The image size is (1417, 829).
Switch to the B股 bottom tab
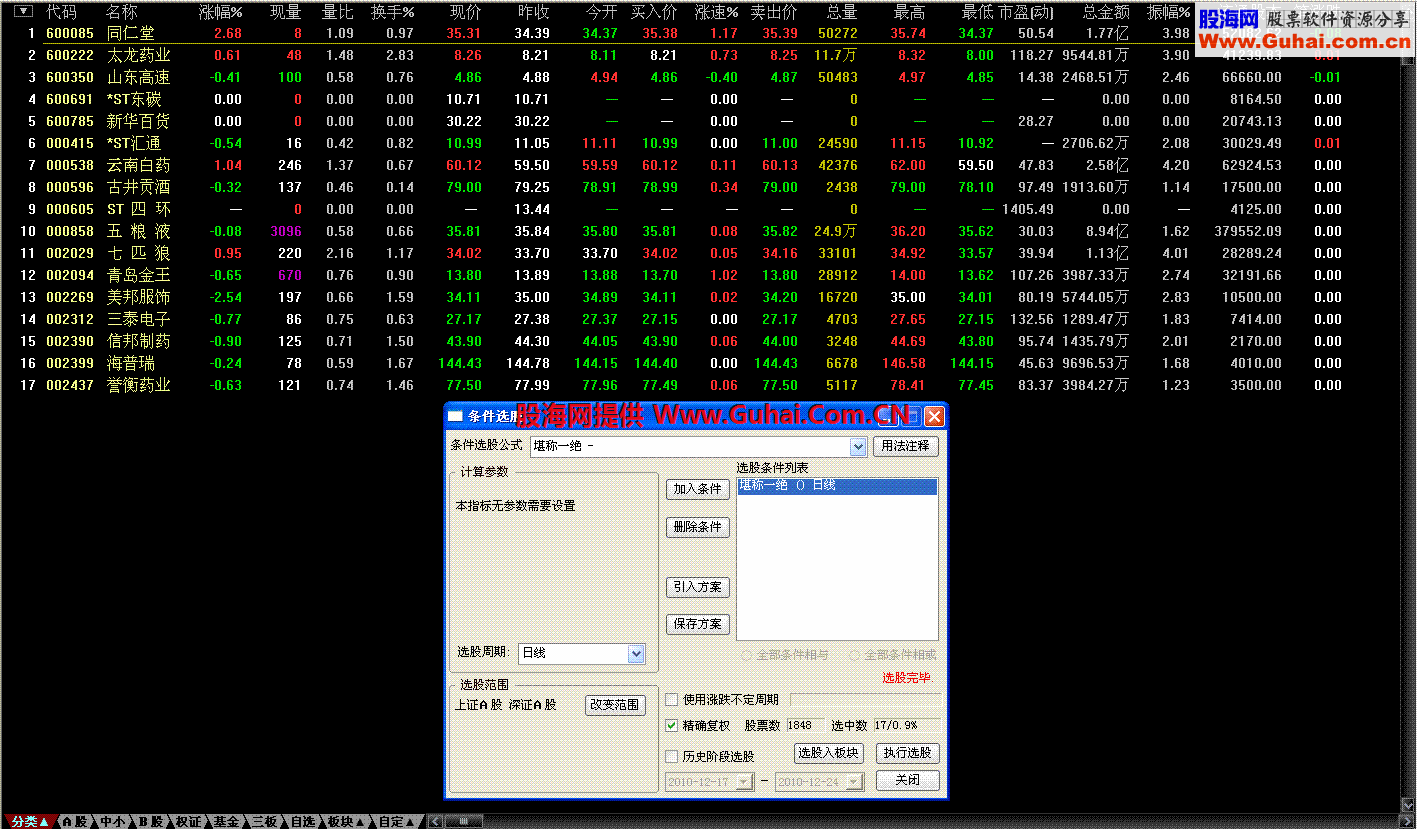pyautogui.click(x=150, y=821)
